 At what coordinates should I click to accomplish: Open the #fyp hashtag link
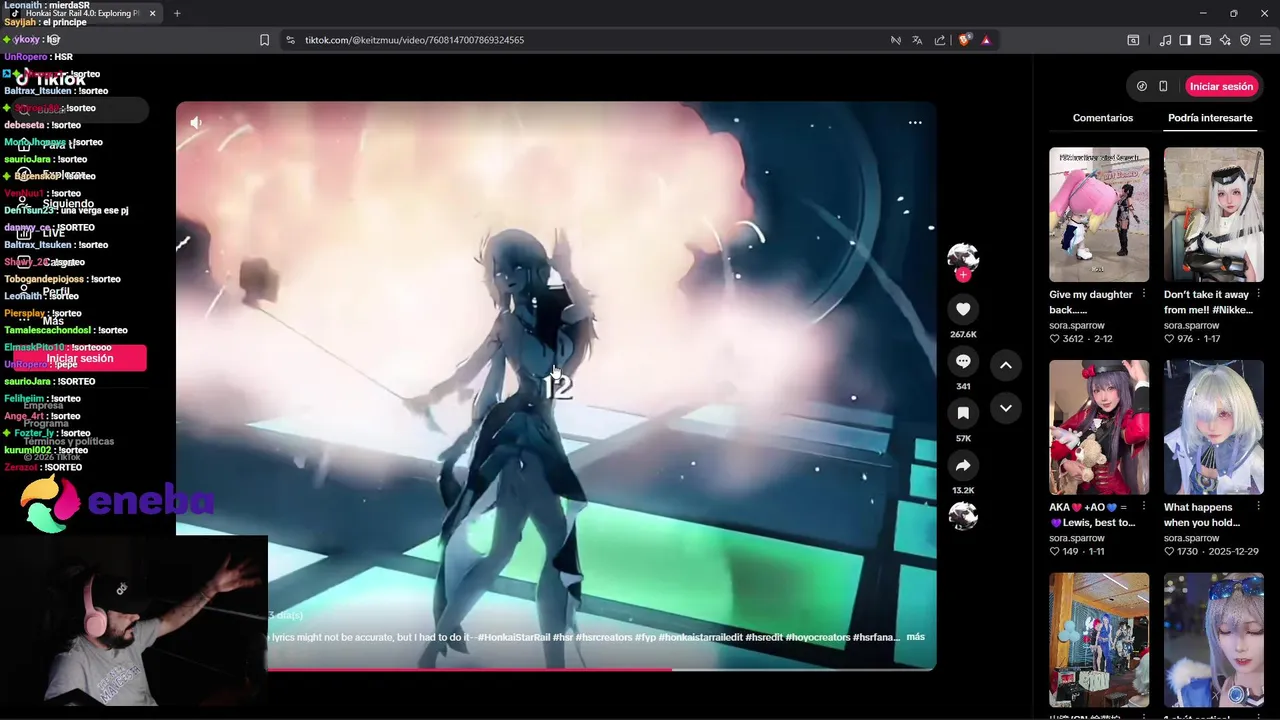[646, 637]
